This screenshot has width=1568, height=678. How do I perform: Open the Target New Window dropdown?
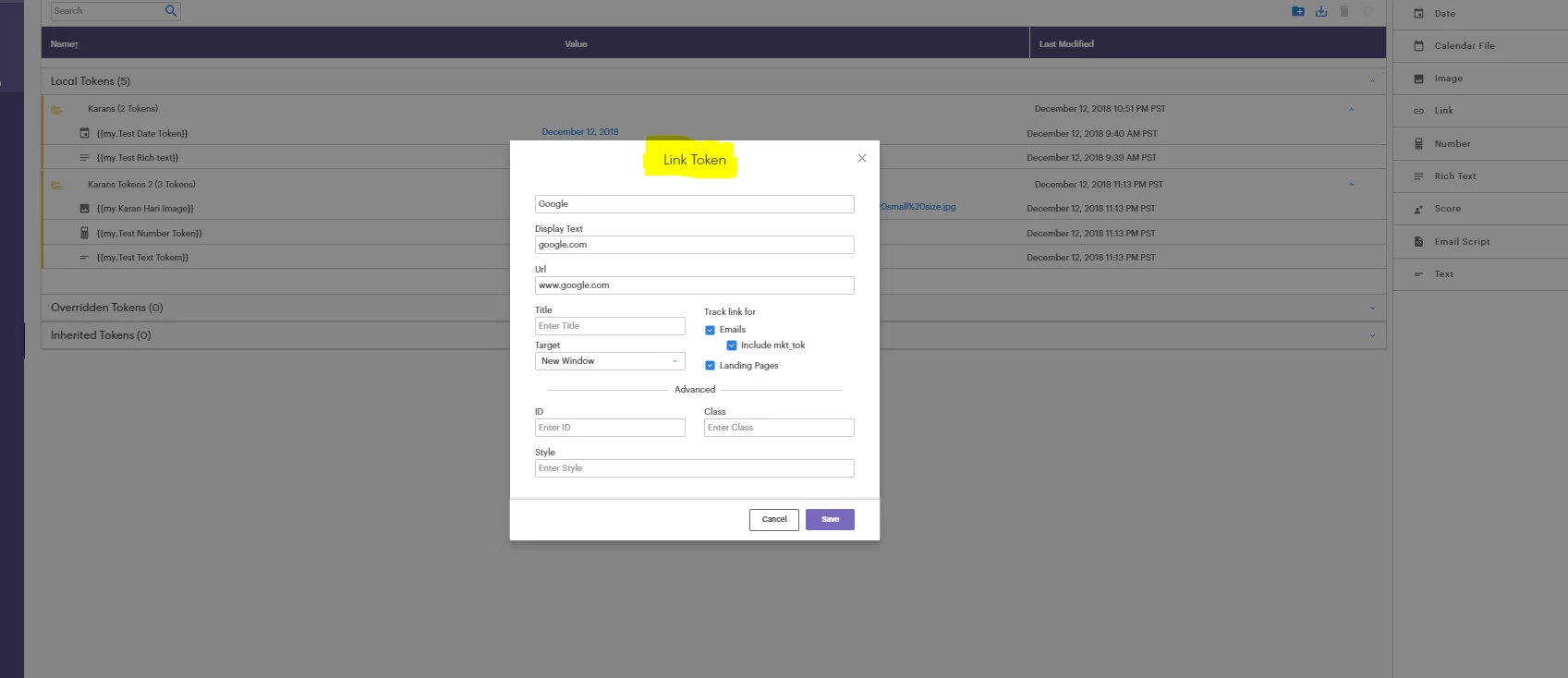[610, 361]
